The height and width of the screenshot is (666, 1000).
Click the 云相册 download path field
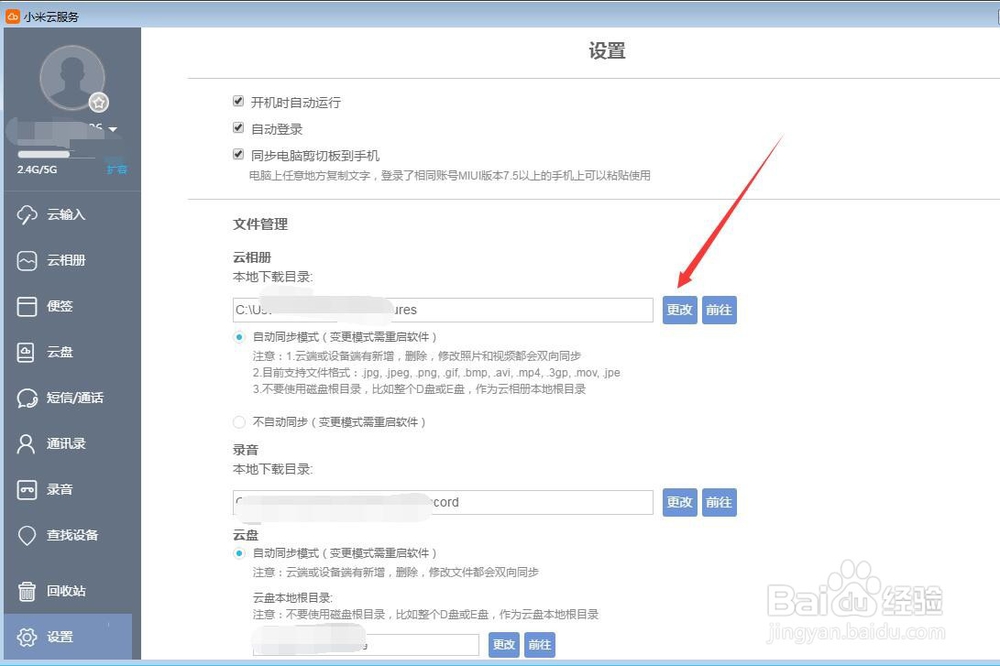[443, 310]
